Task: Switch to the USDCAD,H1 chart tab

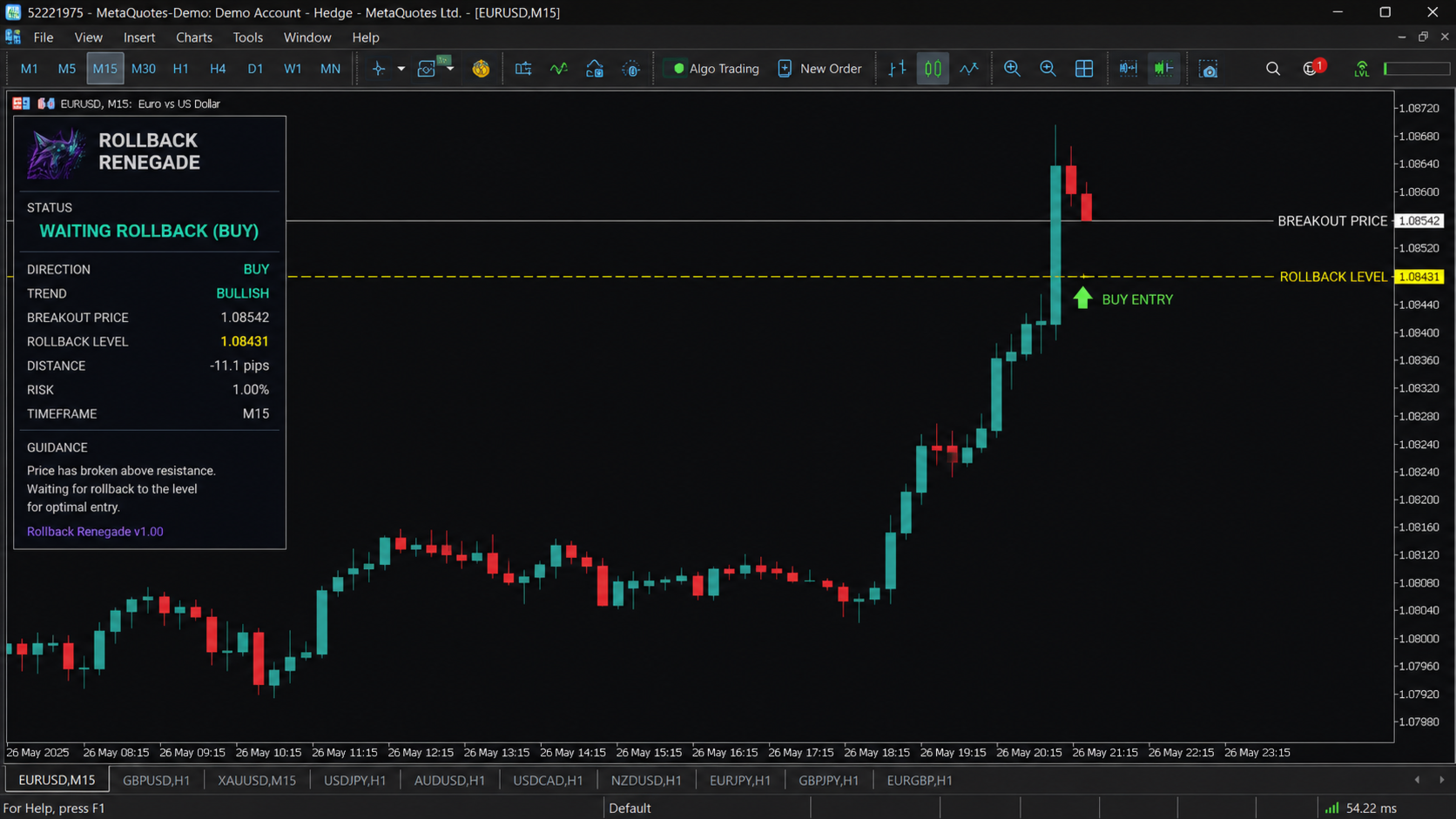Action: point(548,780)
